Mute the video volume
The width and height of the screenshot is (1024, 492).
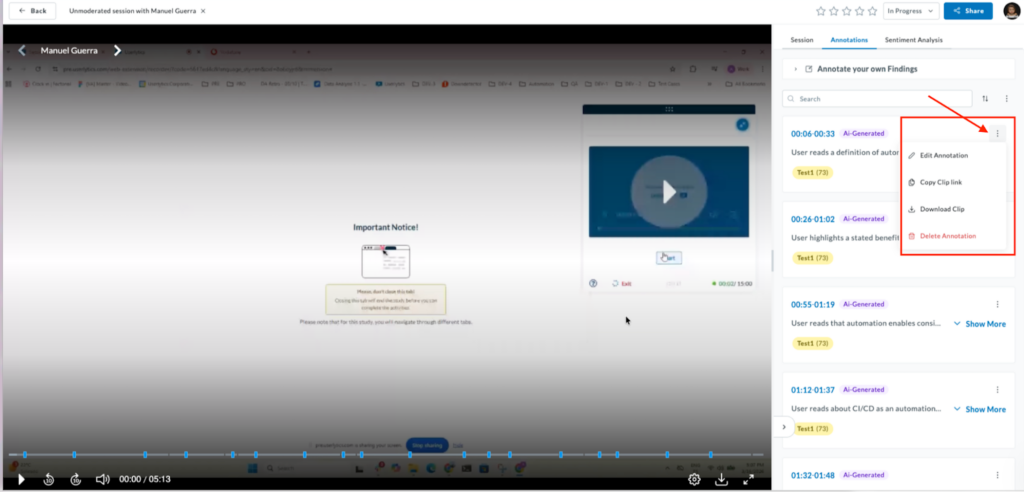pos(103,480)
